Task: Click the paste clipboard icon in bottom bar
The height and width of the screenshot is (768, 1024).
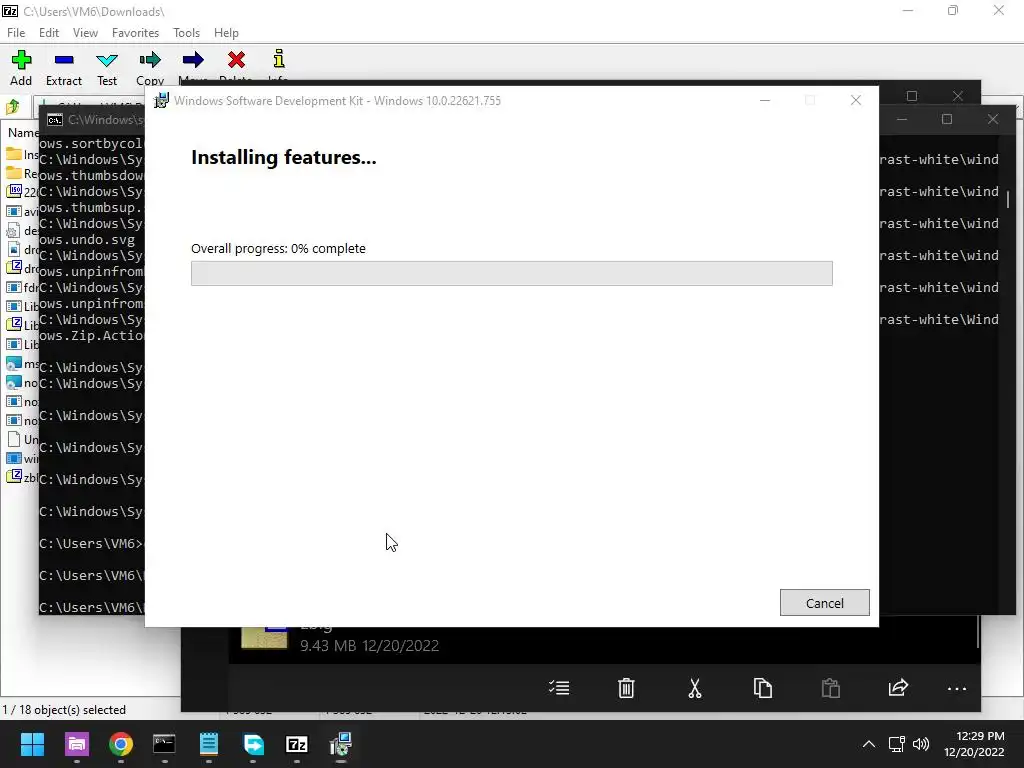Action: click(831, 688)
